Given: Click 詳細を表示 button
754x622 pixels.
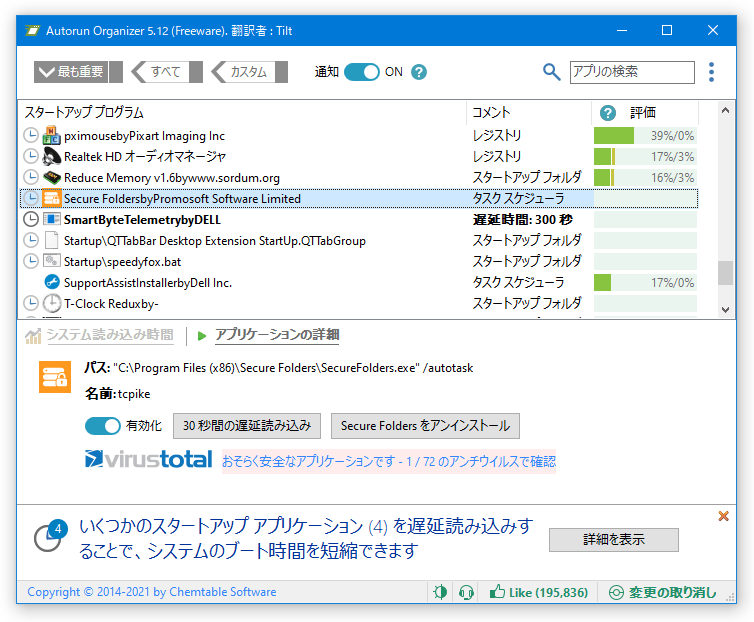Looking at the screenshot, I should click(614, 540).
